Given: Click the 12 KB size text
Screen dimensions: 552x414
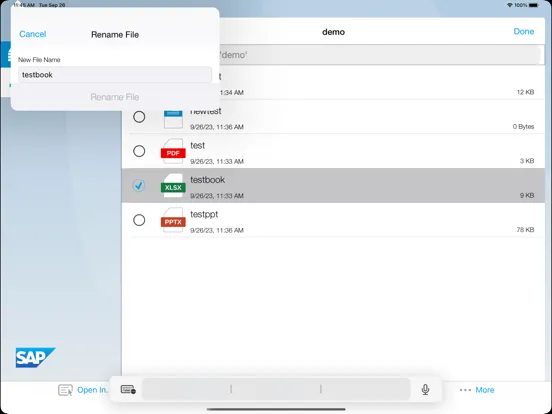Looking at the screenshot, I should coord(525,92).
